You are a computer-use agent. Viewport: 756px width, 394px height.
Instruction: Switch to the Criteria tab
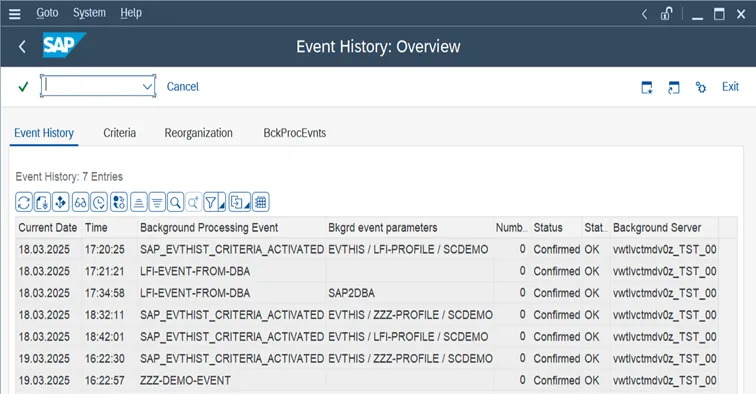(x=120, y=133)
